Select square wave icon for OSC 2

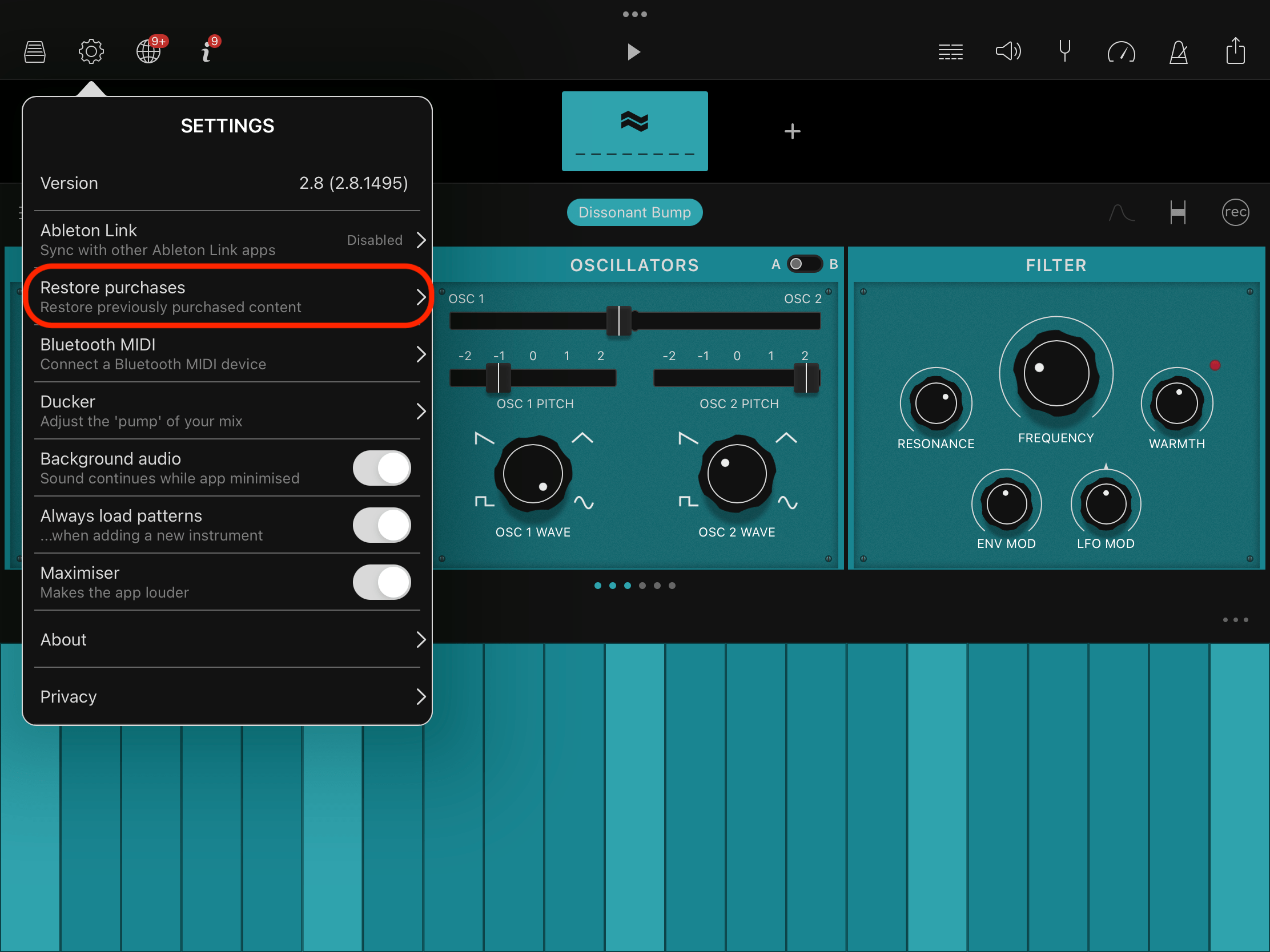point(688,502)
